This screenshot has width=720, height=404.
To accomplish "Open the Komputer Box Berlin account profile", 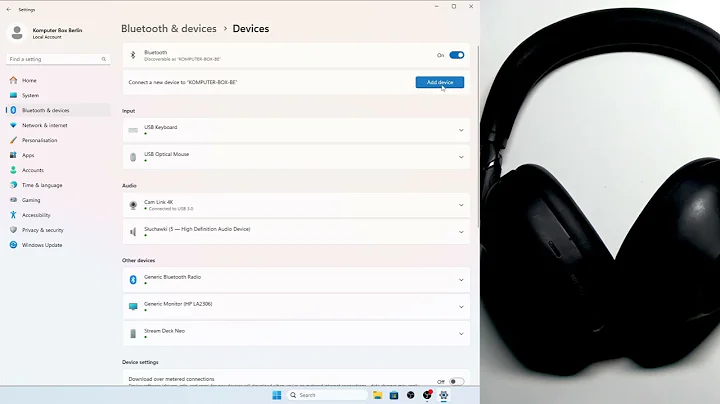I will tap(45, 33).
